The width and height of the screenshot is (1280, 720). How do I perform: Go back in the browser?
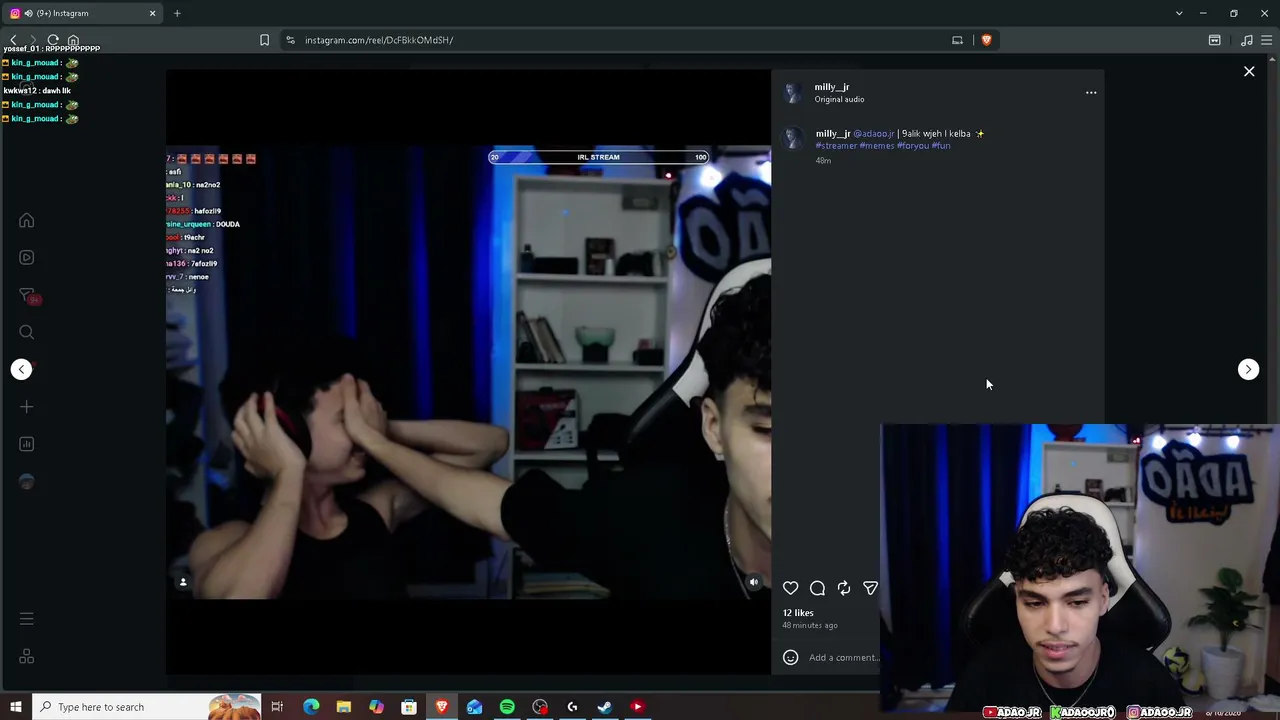(13, 40)
